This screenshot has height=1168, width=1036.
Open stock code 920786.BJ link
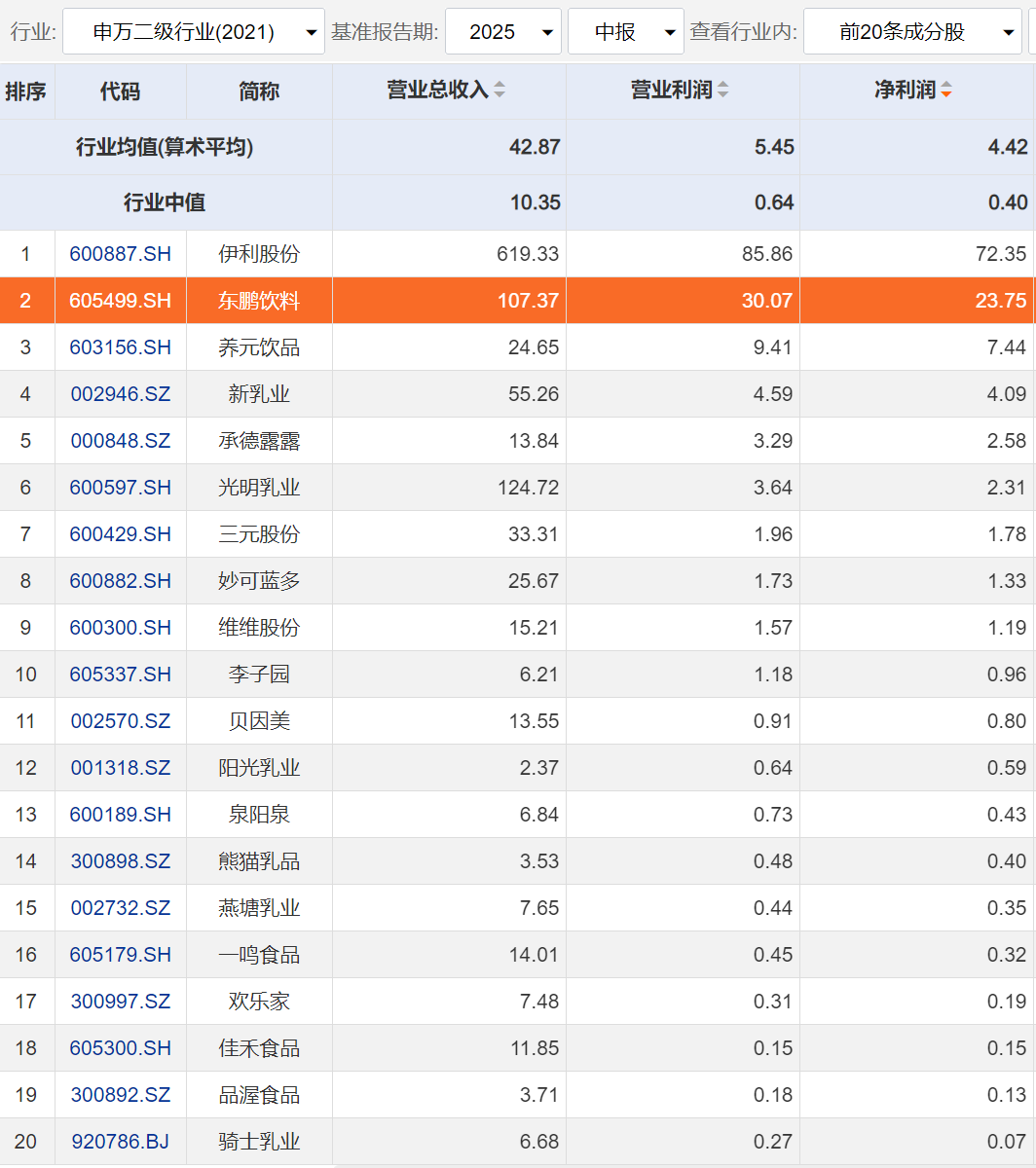[x=121, y=1142]
